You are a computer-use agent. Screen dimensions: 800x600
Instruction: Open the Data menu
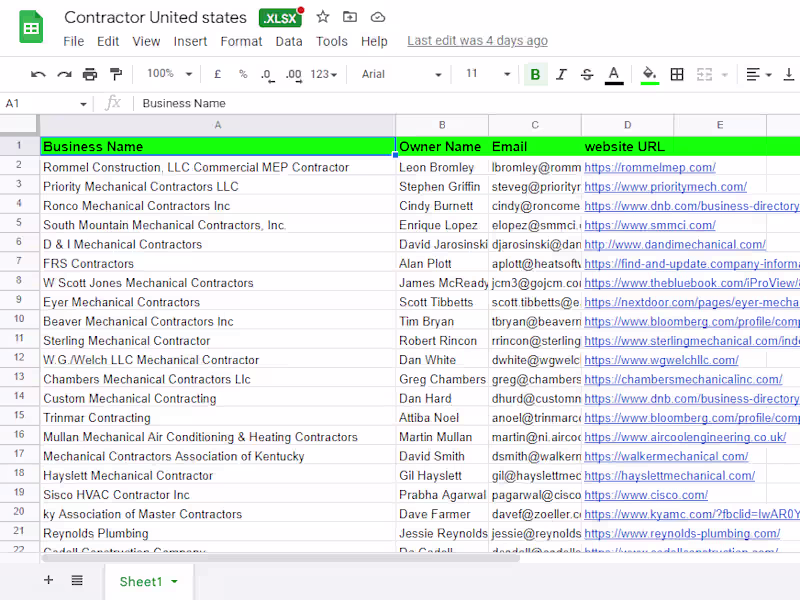pyautogui.click(x=288, y=41)
